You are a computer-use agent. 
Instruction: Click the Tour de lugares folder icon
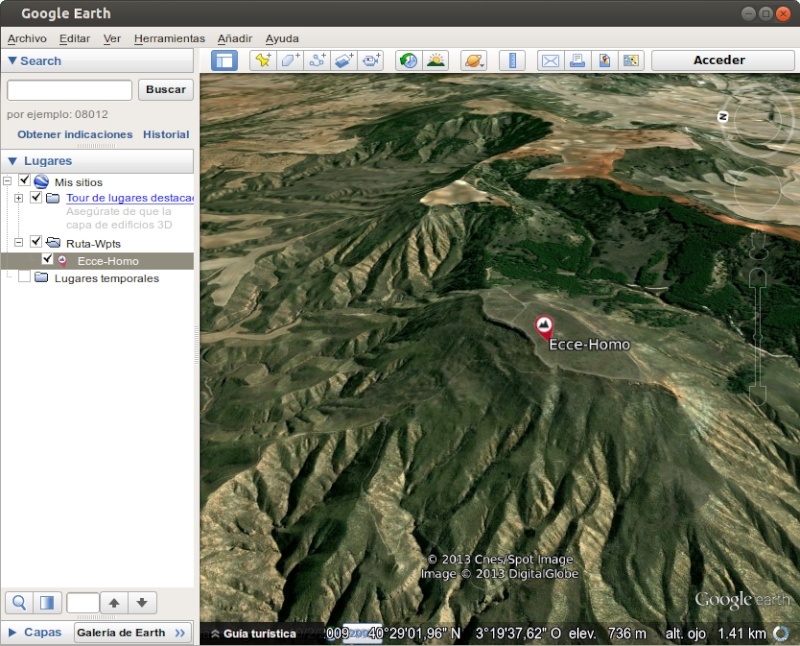click(x=53, y=197)
